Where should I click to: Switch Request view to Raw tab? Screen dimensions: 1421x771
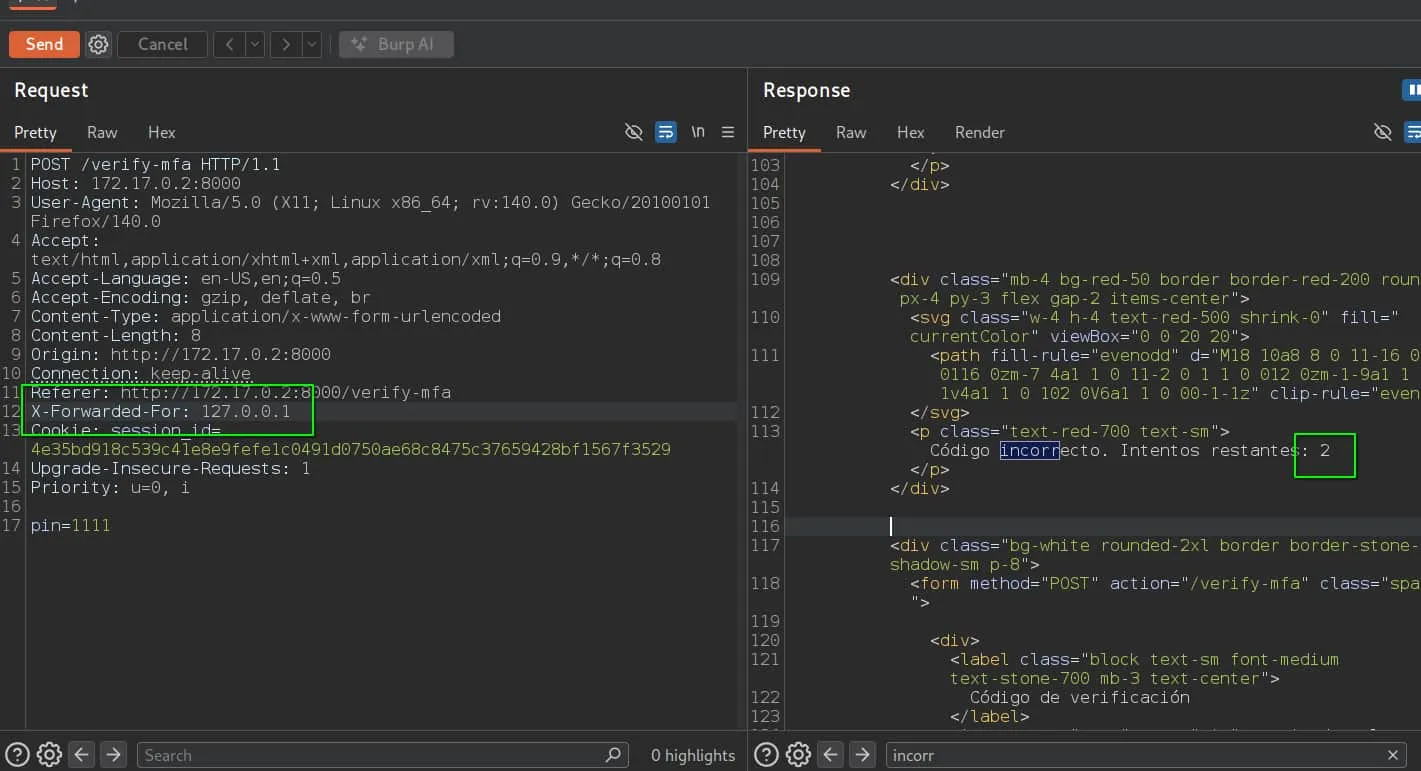pos(102,132)
